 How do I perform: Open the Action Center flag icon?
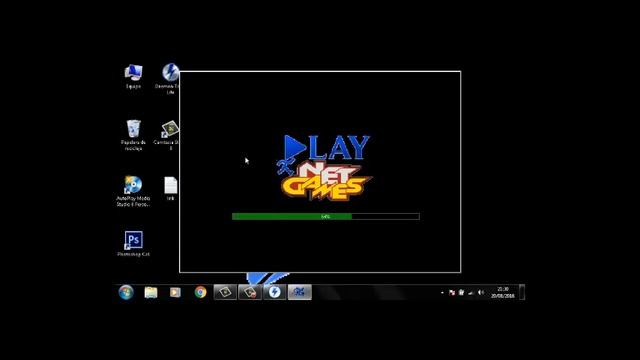click(x=451, y=293)
